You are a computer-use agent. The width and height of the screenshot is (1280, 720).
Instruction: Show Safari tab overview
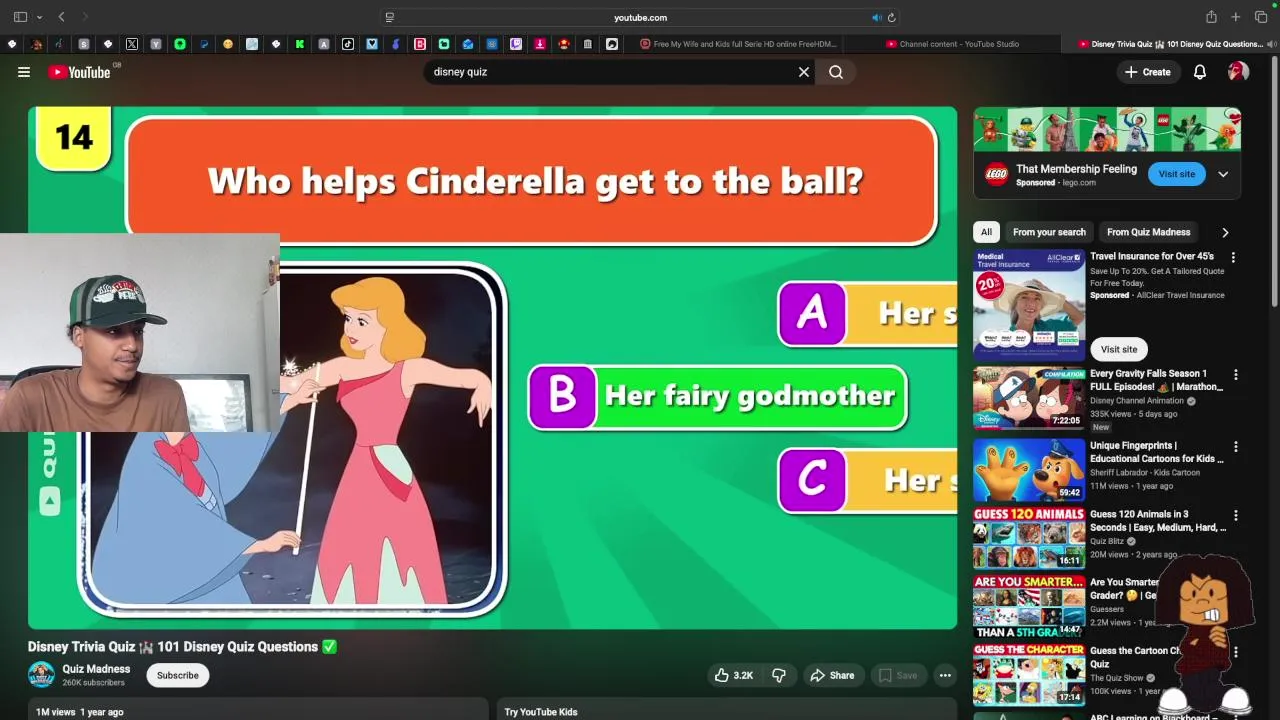tap(1261, 17)
